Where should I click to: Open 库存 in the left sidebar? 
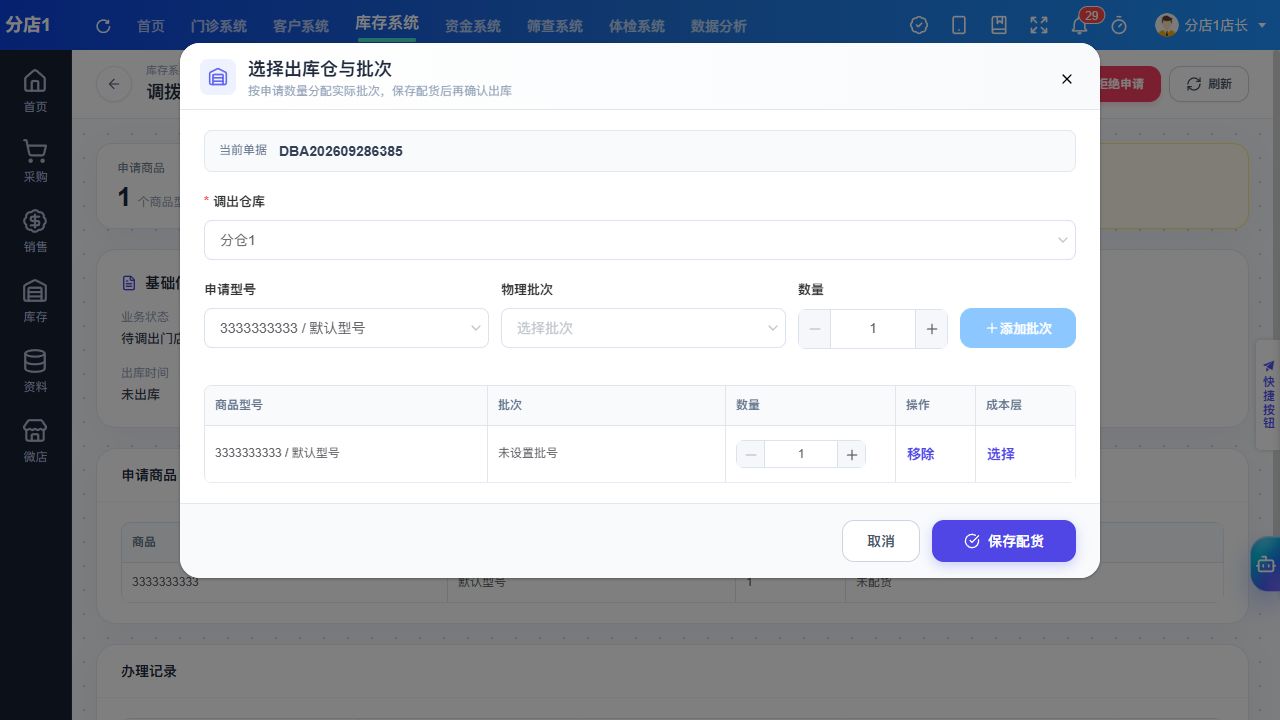tap(35, 300)
